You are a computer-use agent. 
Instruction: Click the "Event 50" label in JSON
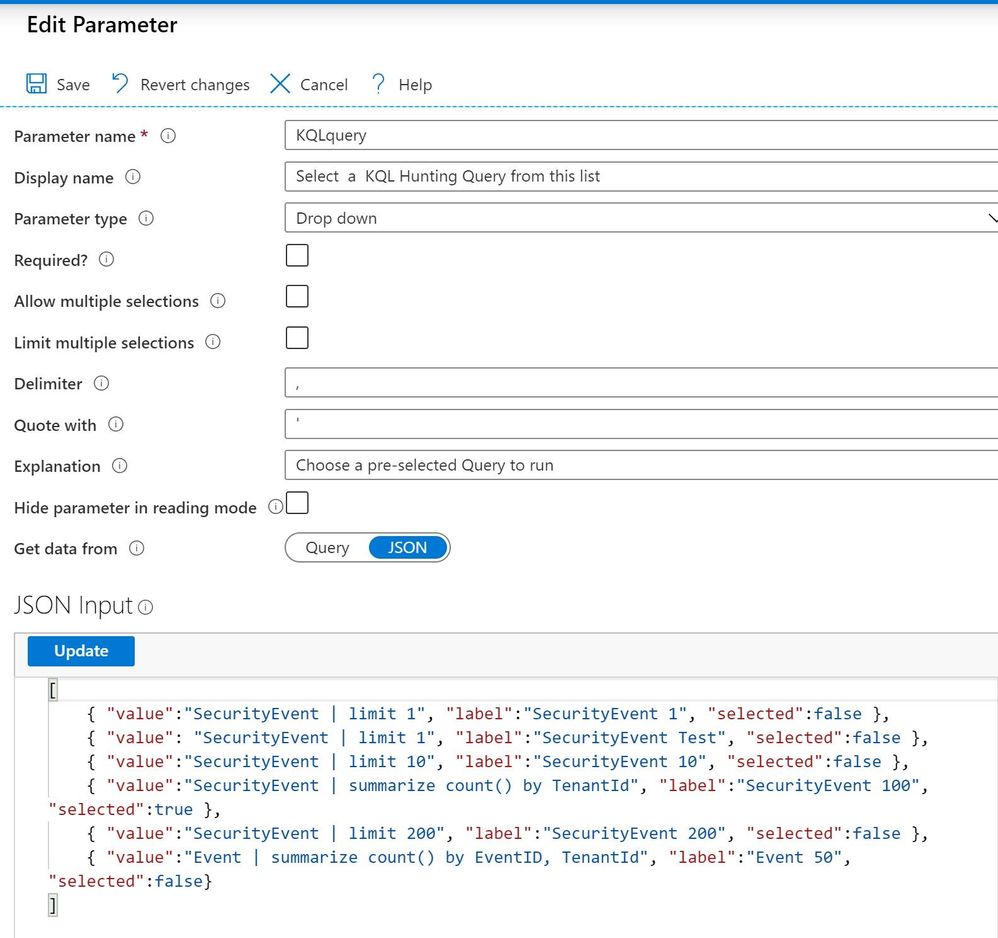[794, 857]
